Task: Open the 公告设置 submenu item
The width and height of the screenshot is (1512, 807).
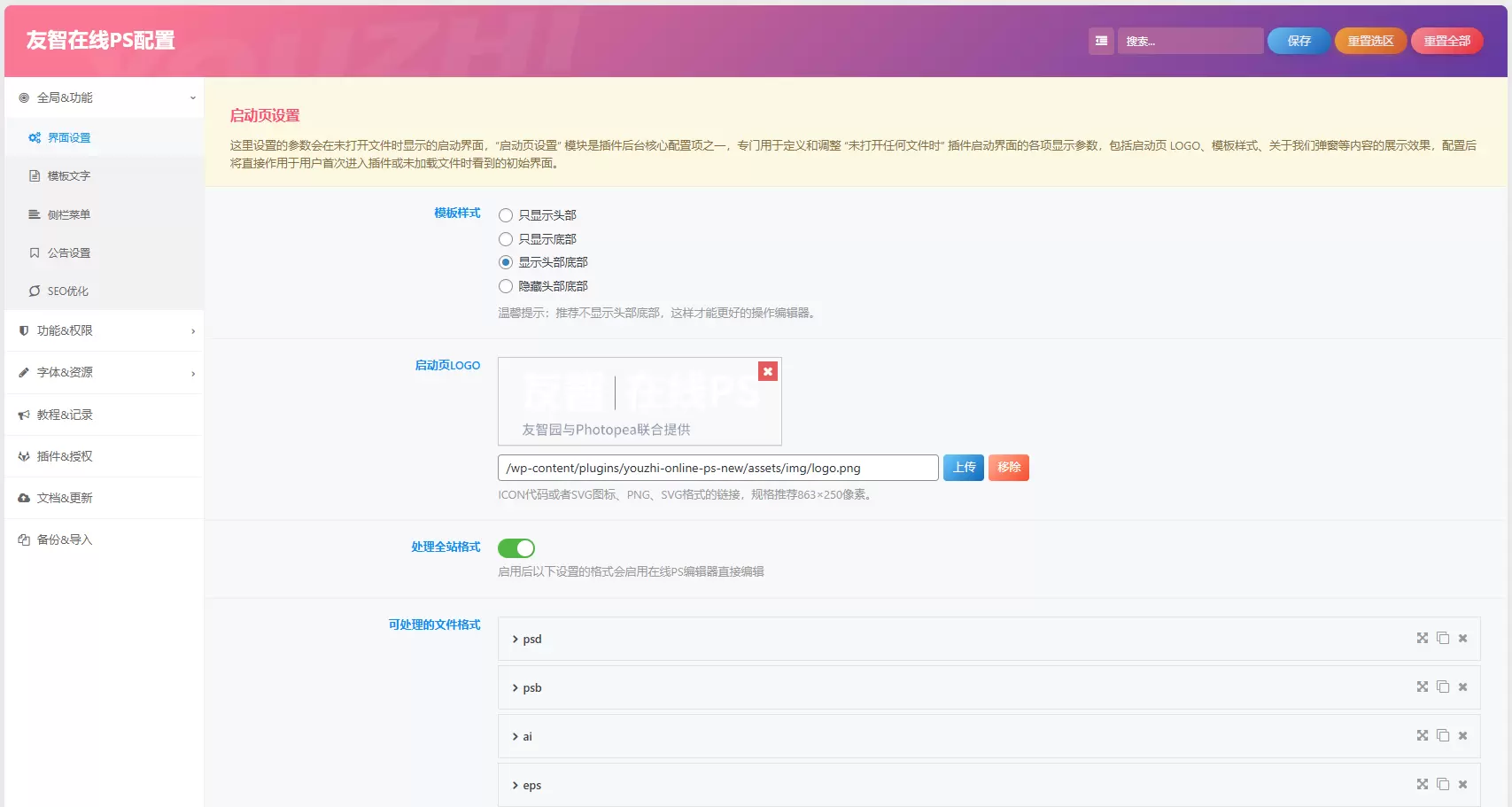Action: click(105, 252)
